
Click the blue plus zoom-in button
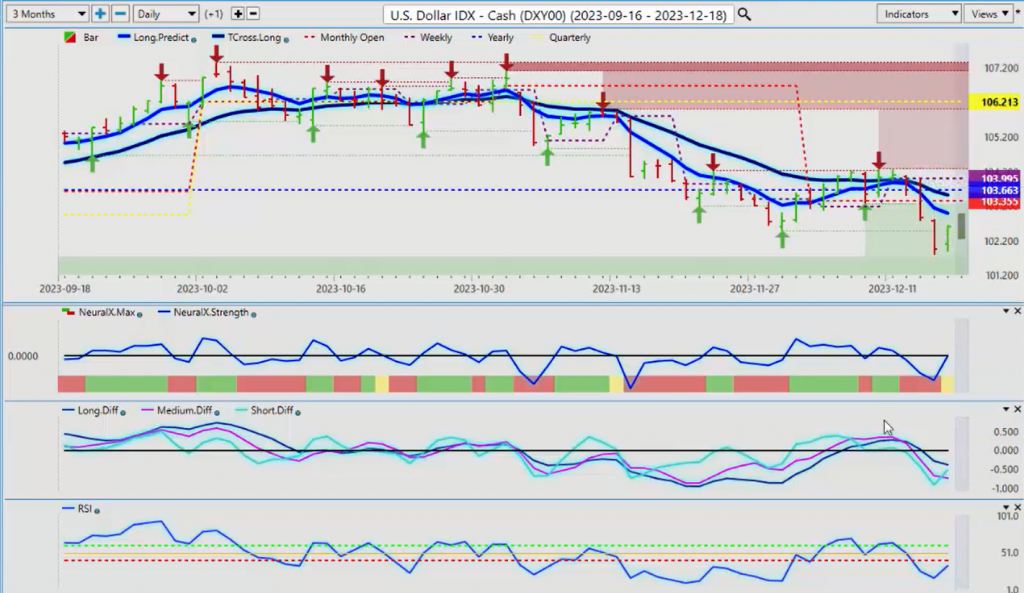[100, 14]
